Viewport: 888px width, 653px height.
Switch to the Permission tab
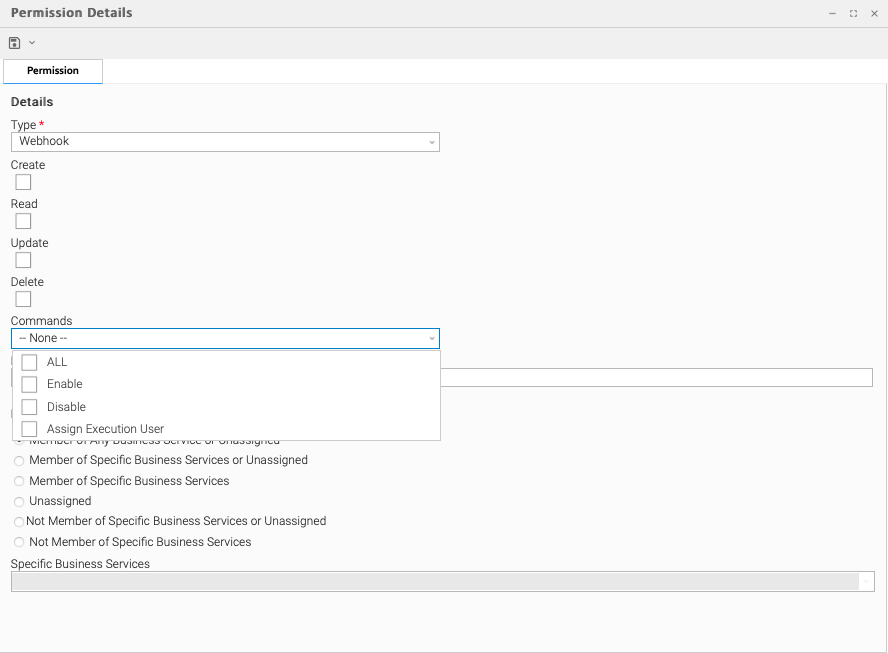click(53, 71)
